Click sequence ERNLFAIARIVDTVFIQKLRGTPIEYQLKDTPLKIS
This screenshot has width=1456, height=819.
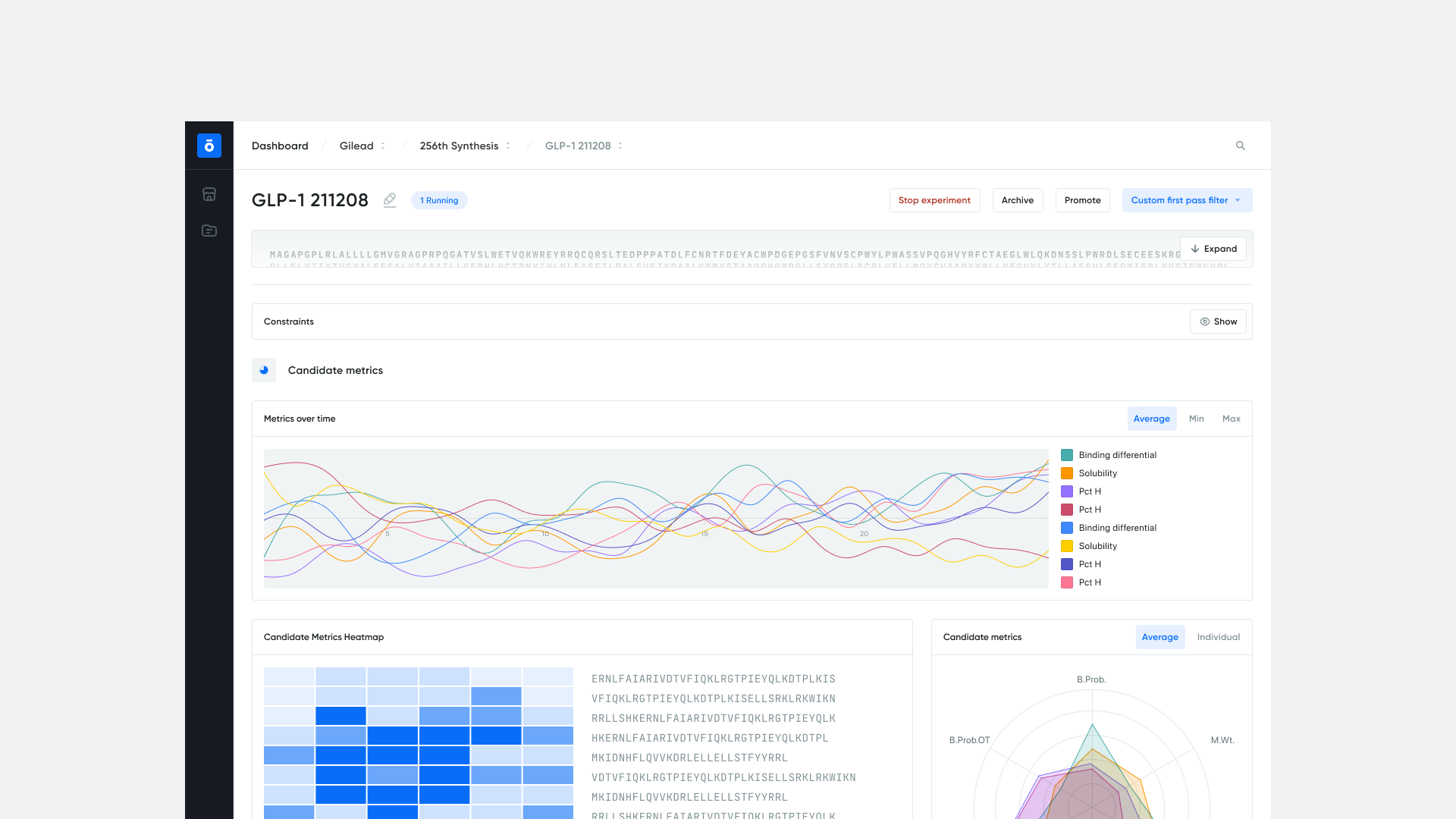click(x=714, y=679)
